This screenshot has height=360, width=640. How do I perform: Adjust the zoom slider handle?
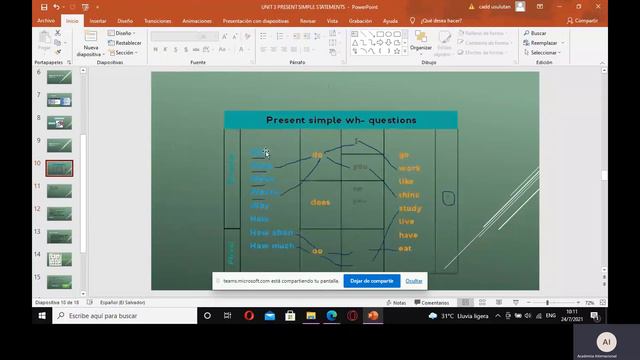(x=547, y=302)
